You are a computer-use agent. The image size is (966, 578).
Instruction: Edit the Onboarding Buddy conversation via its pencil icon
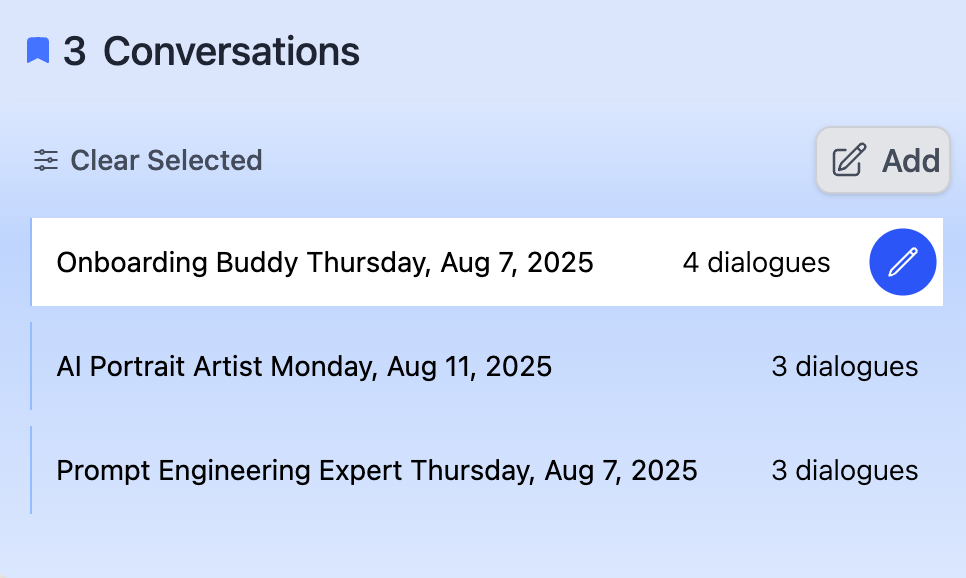[x=902, y=262]
